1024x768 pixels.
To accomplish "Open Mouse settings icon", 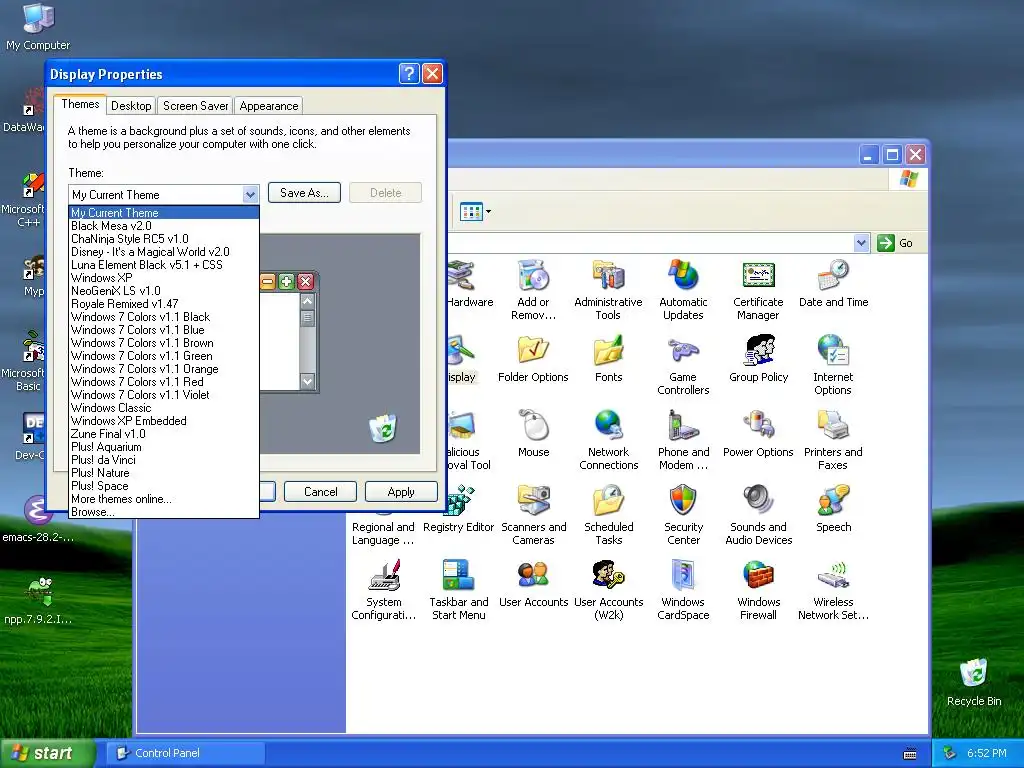I will [533, 434].
